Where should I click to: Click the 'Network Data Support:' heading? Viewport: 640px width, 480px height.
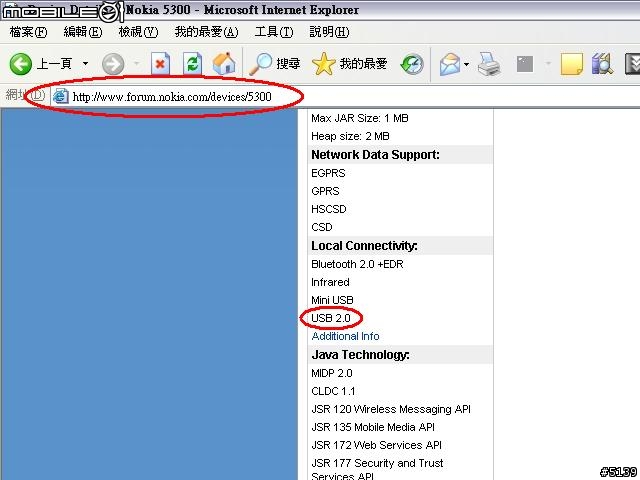tap(375, 155)
